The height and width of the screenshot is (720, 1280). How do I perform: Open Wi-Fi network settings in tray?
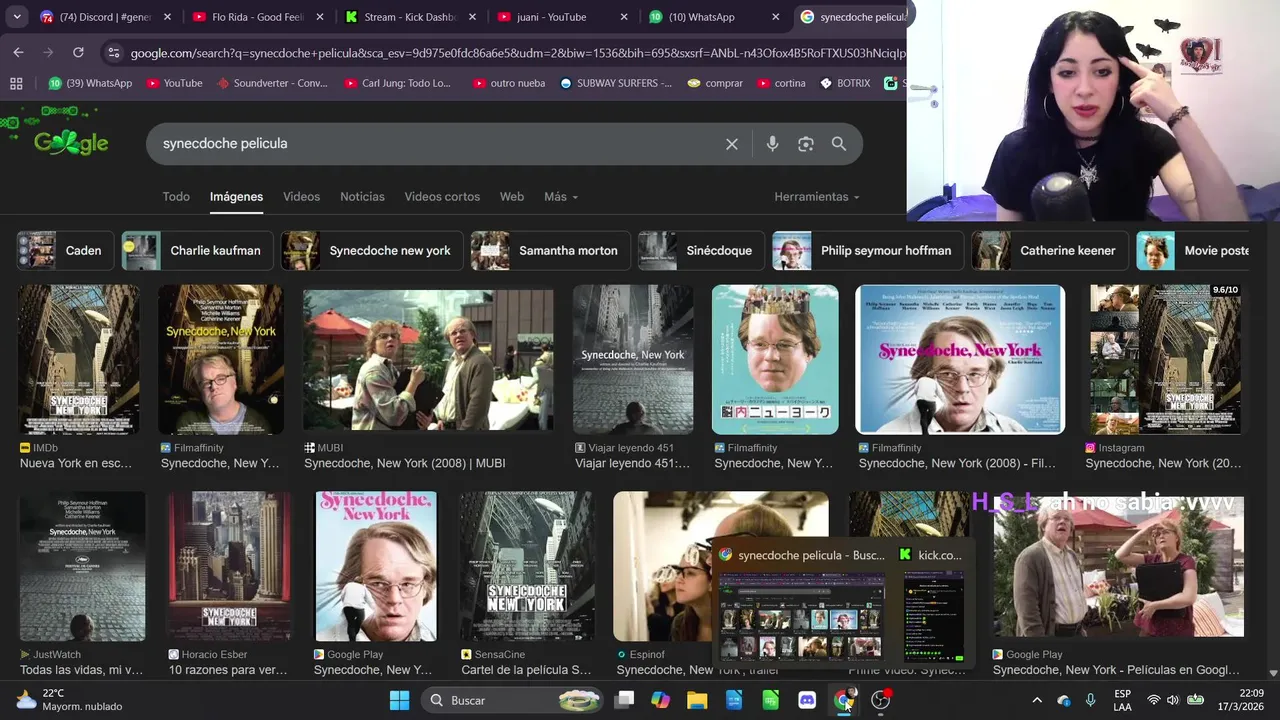[x=1153, y=700]
